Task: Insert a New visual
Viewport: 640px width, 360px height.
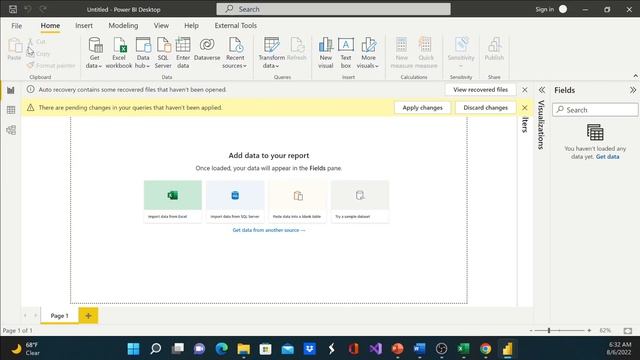Action: pos(326,53)
